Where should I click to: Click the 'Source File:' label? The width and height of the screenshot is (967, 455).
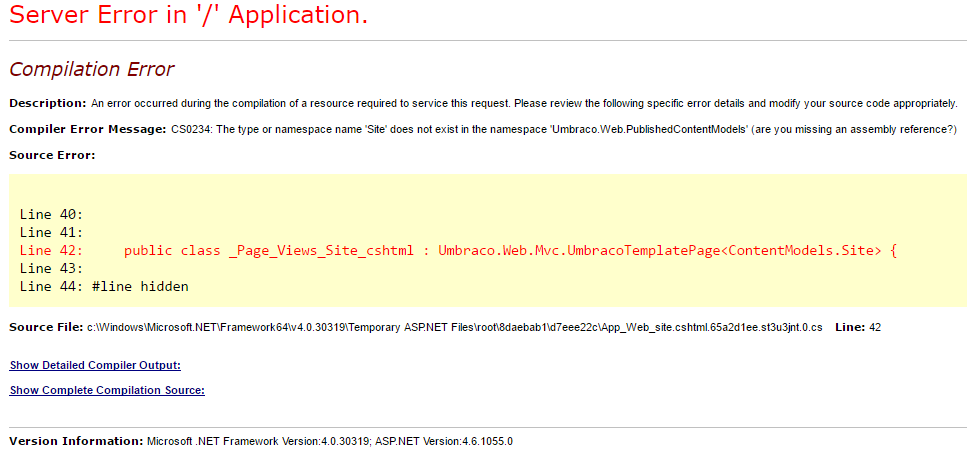[46, 327]
